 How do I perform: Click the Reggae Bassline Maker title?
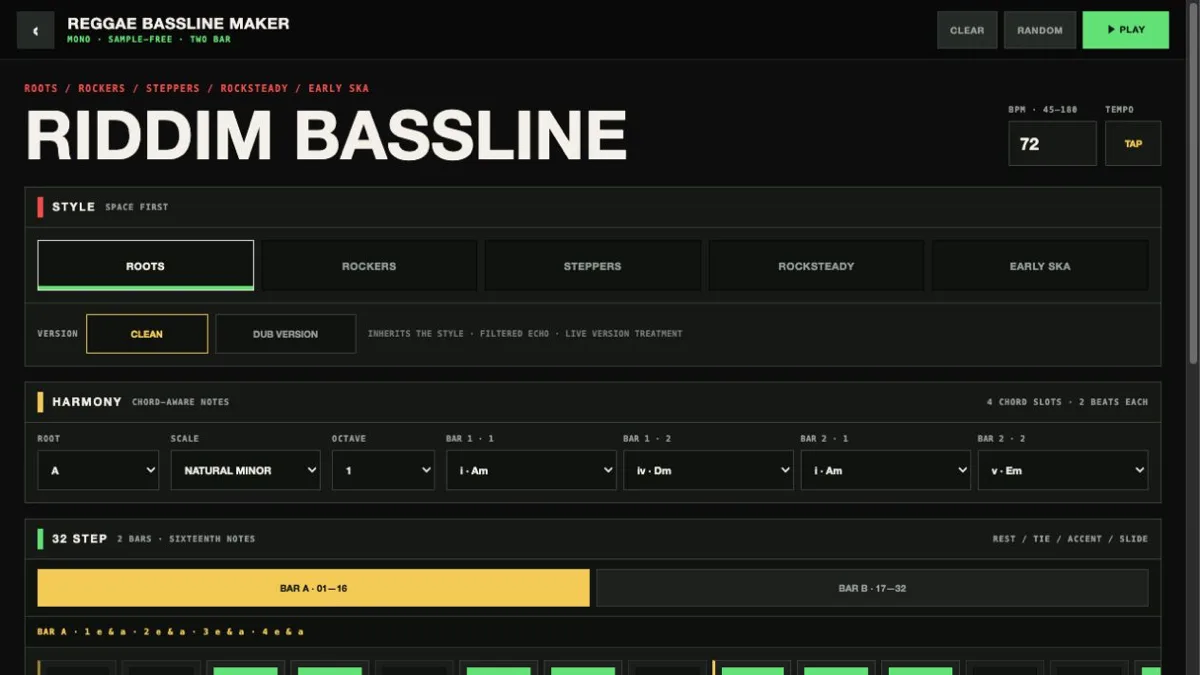(178, 23)
